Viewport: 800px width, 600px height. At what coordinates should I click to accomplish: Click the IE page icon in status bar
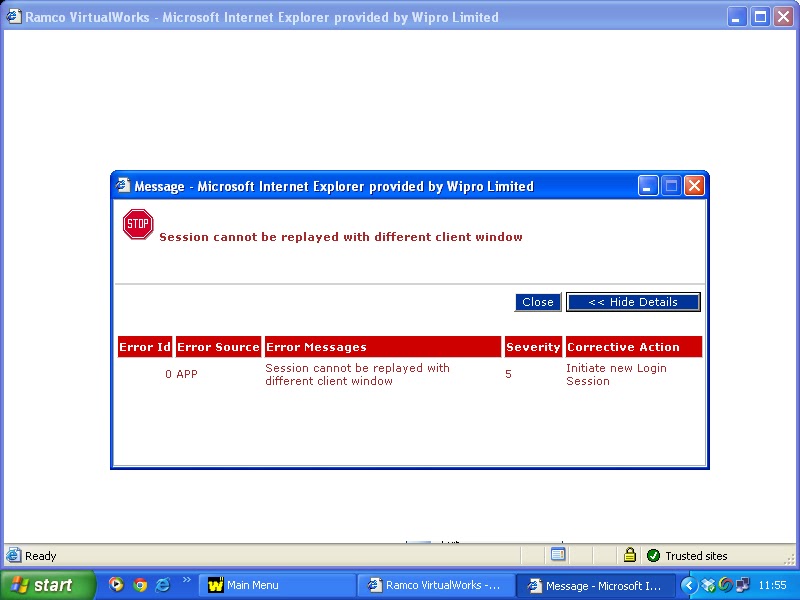(13, 555)
